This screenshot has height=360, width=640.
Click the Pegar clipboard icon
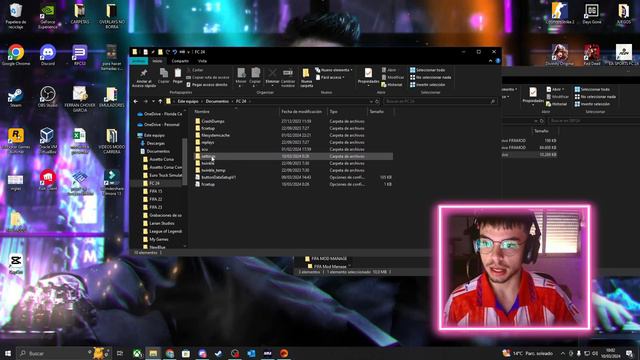(x=178, y=73)
